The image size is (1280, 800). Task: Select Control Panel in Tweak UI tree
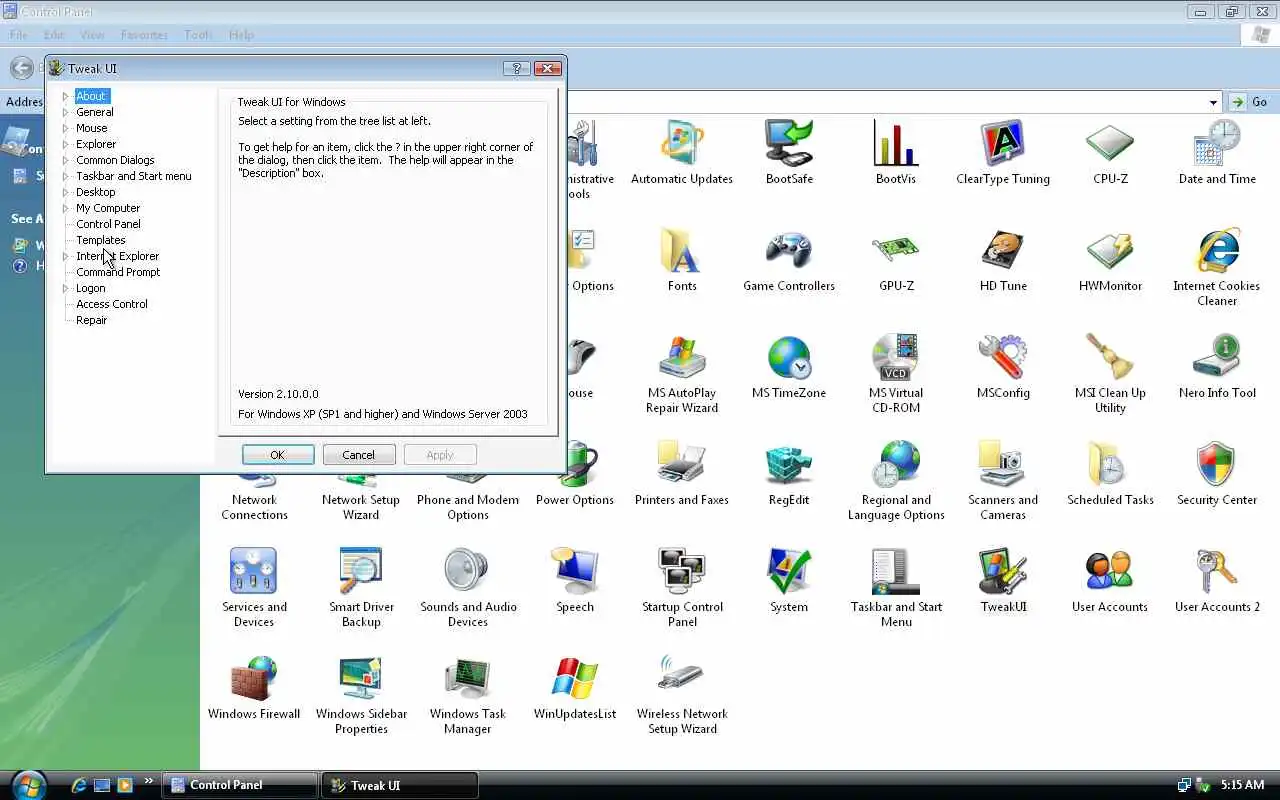click(x=108, y=224)
